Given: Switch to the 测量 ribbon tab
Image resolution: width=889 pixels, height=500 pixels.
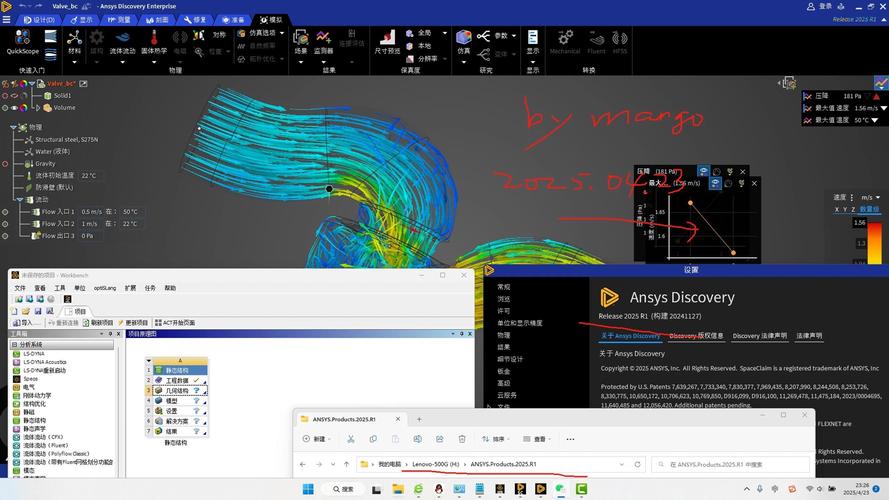Looking at the screenshot, I should point(119,20).
